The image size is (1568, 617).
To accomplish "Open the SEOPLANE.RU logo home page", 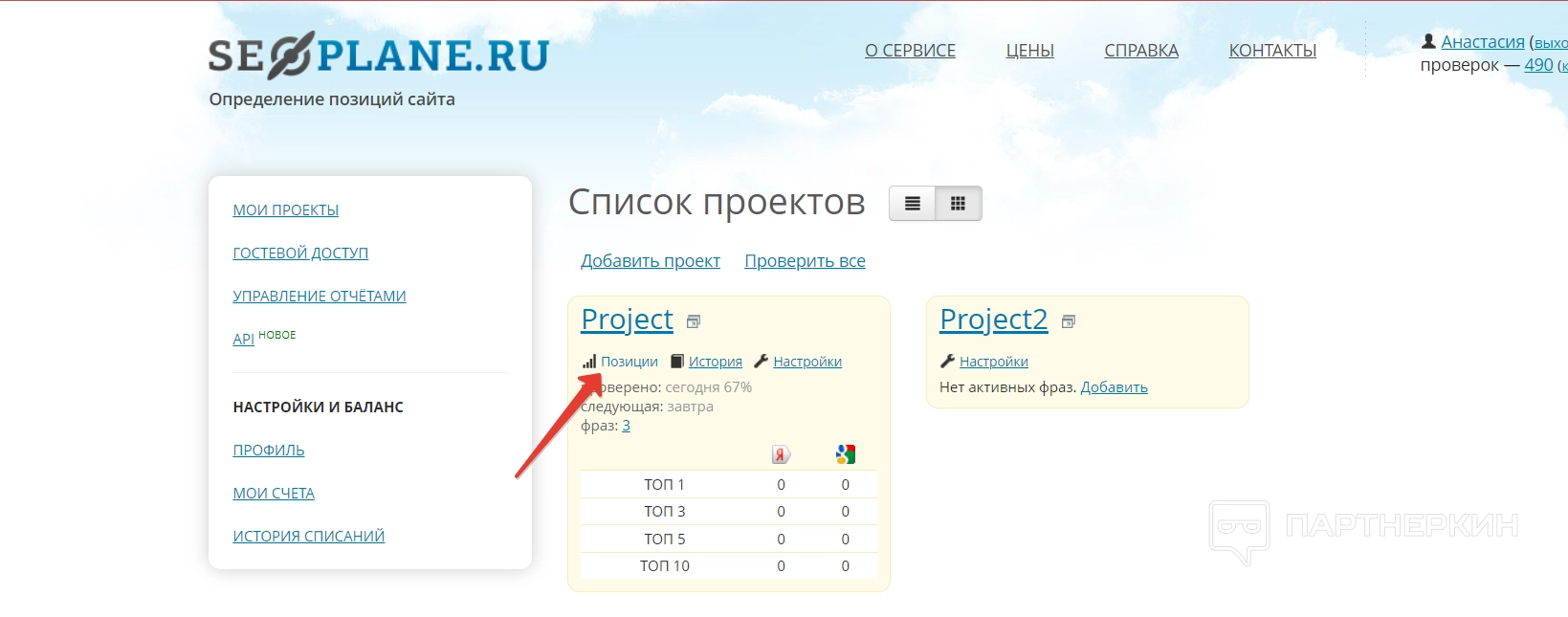I will coord(379,55).
